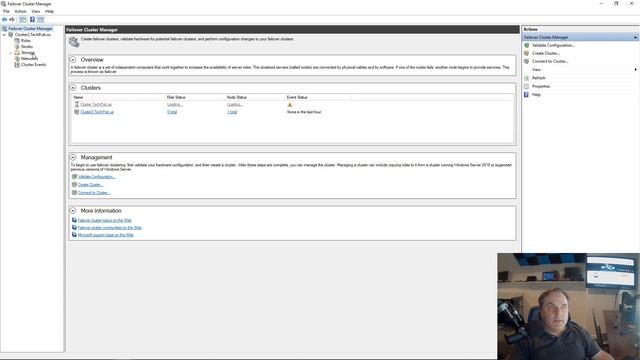Select Create Cluster in the Actions pane

coord(546,53)
